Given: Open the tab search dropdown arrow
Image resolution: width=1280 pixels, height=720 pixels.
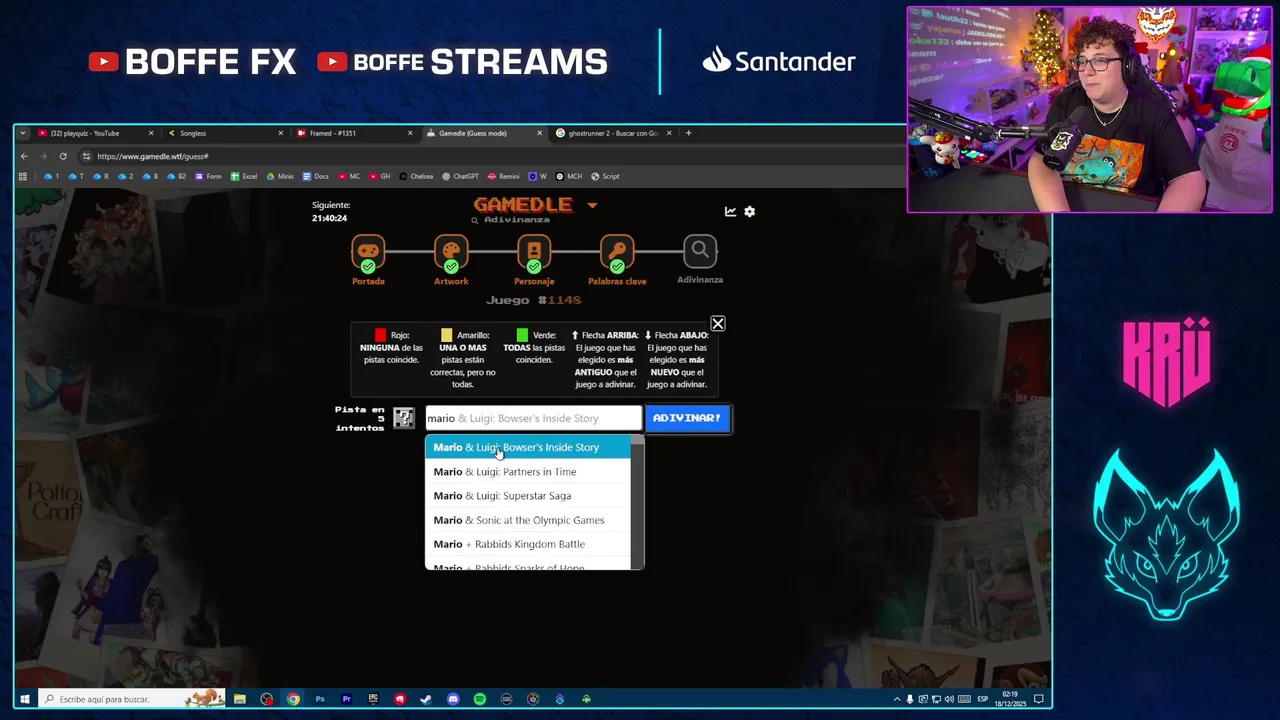Looking at the screenshot, I should click(x=23, y=133).
